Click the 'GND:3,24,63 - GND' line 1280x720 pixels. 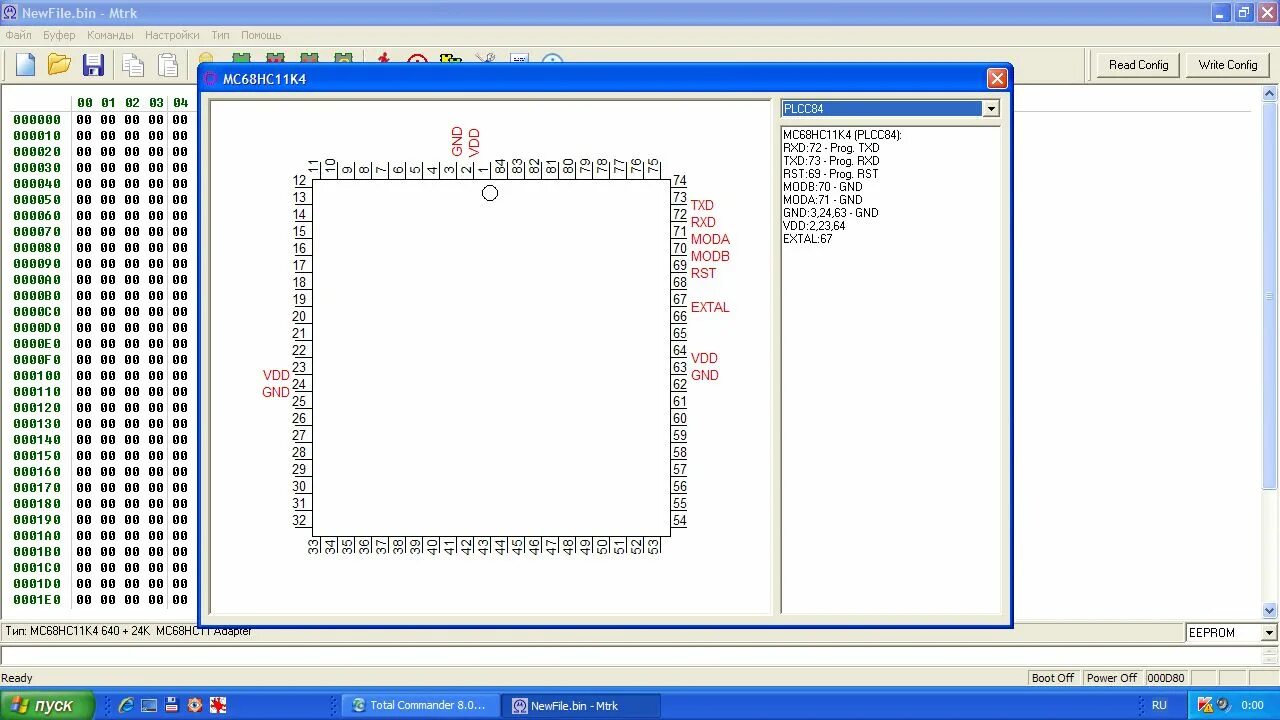coord(830,213)
